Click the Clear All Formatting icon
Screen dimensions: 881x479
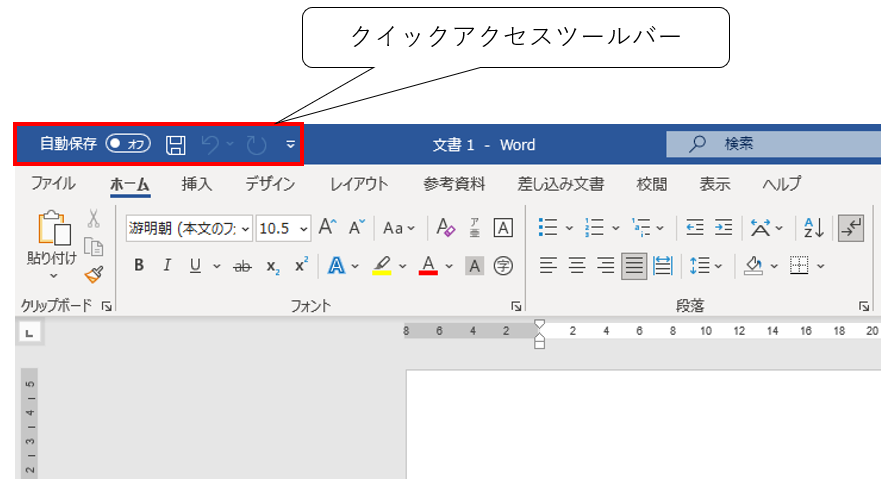point(446,228)
